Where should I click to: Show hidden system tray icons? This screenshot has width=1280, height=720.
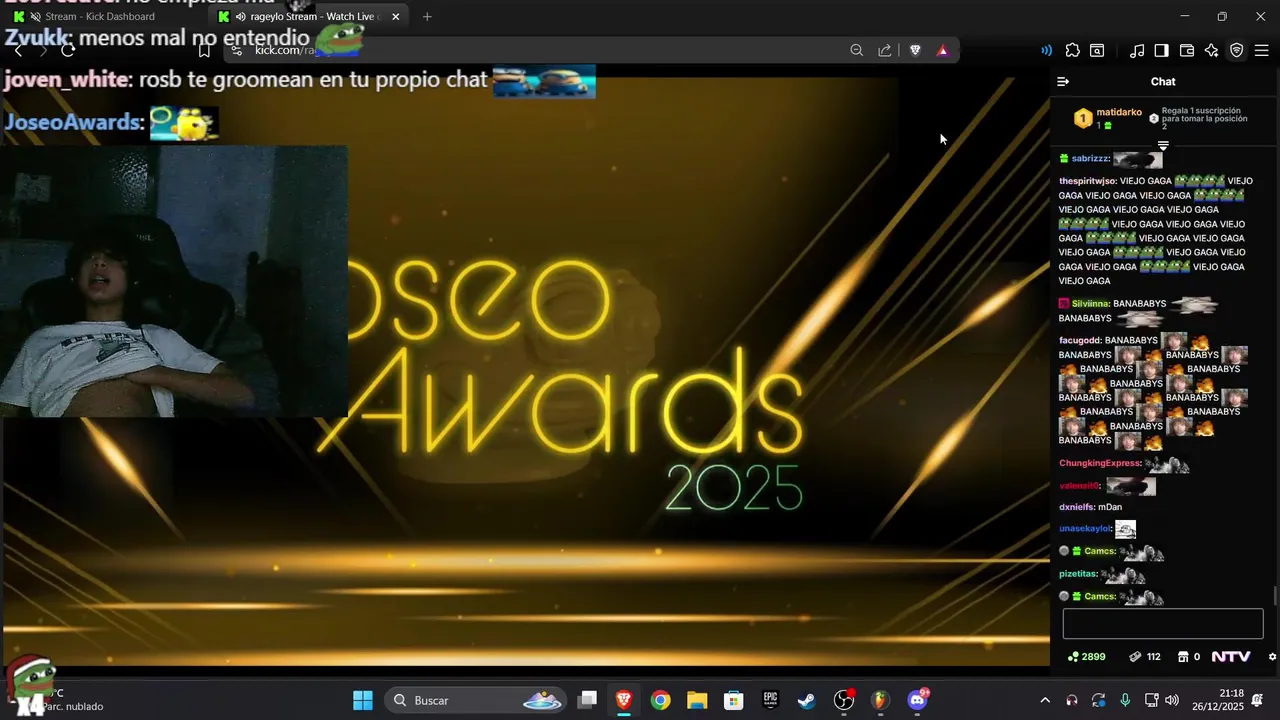point(1045,700)
